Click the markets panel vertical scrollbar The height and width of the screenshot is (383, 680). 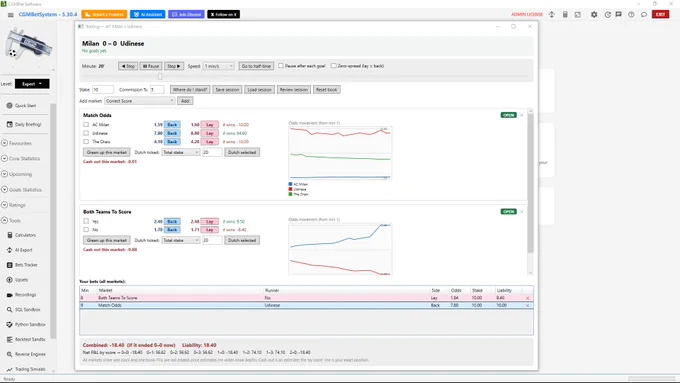pos(530,183)
